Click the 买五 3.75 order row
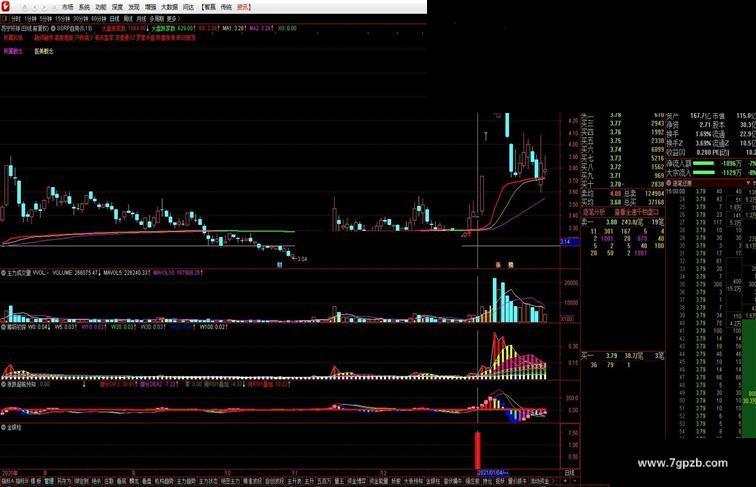This screenshot has width=756, height=487. [x=622, y=141]
